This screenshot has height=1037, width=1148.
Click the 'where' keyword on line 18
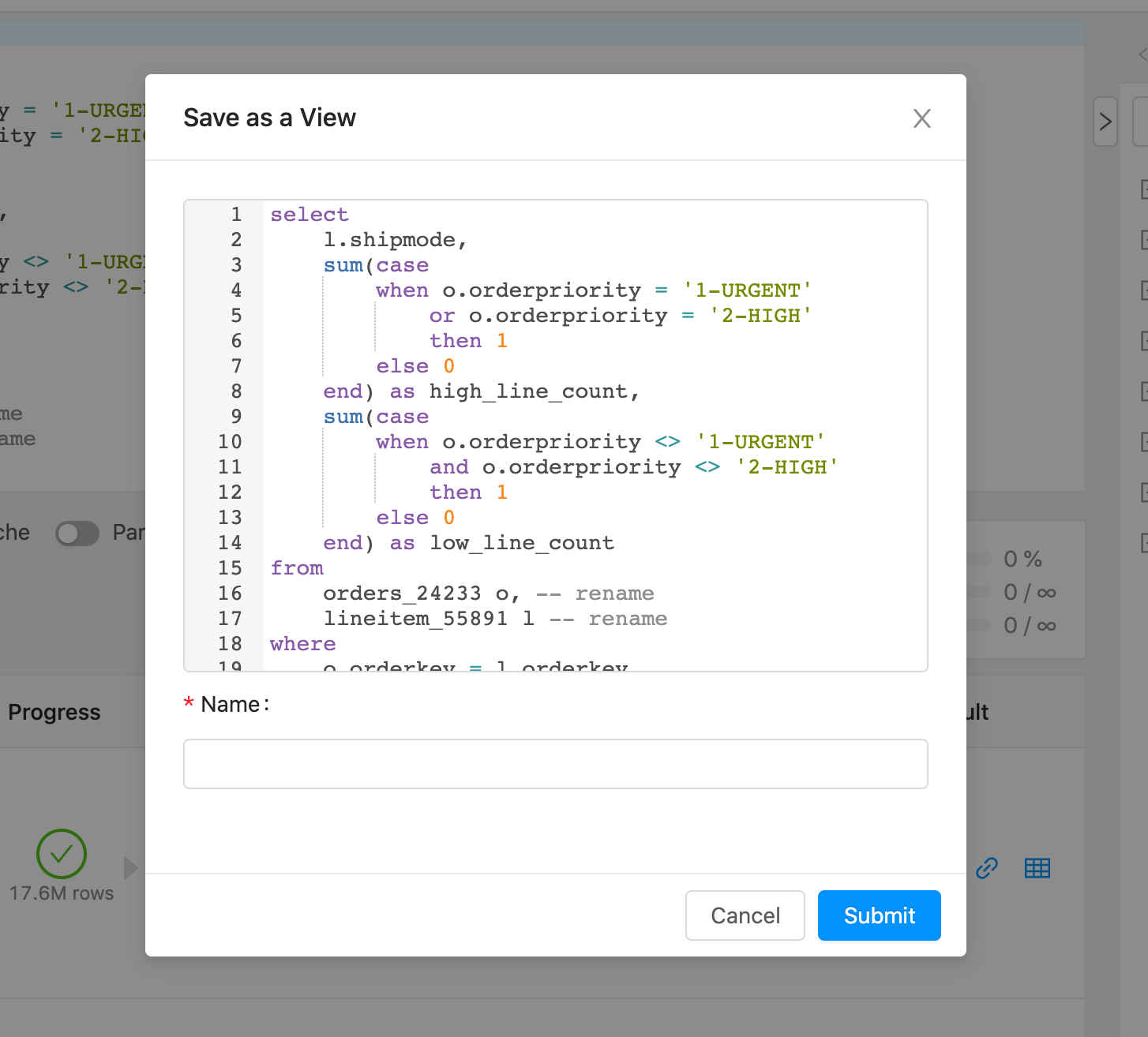click(x=303, y=644)
